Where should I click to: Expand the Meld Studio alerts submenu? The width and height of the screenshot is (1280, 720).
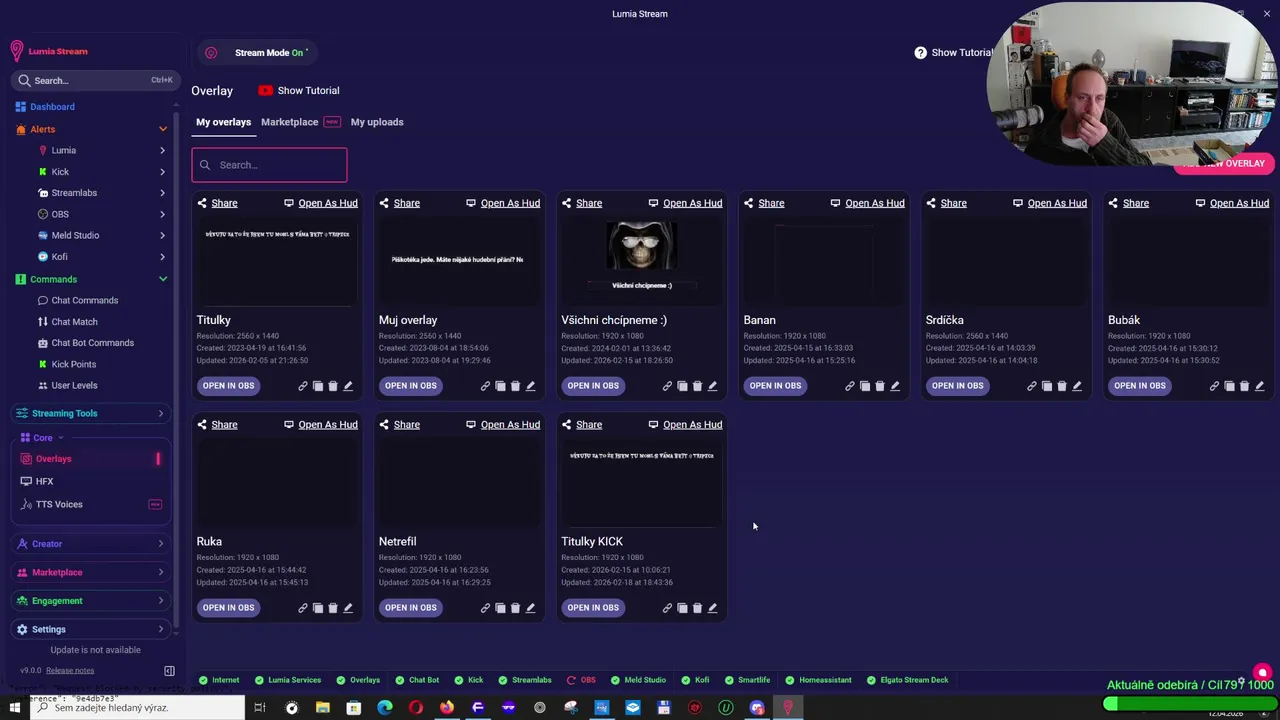(162, 236)
